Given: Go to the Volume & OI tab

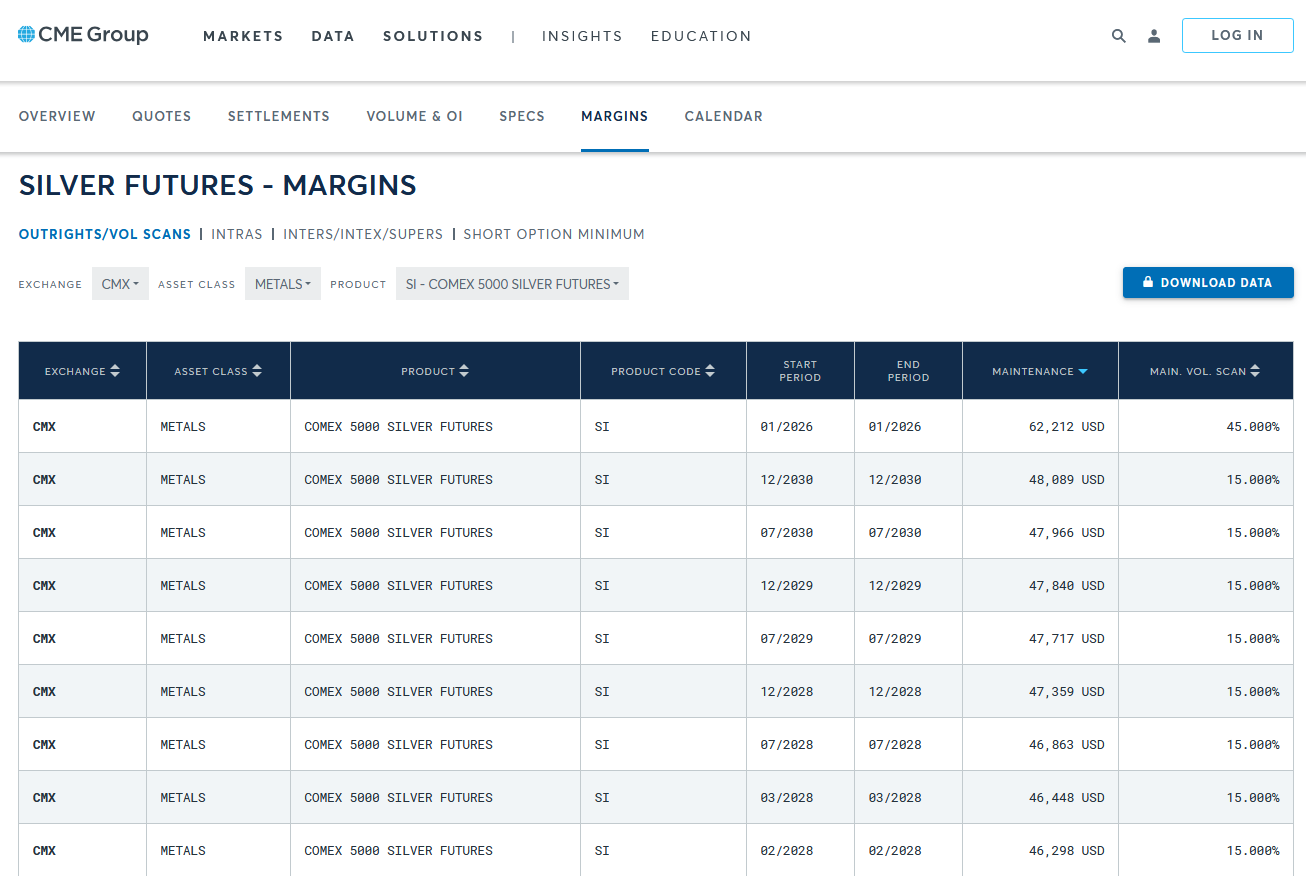Looking at the screenshot, I should (414, 116).
